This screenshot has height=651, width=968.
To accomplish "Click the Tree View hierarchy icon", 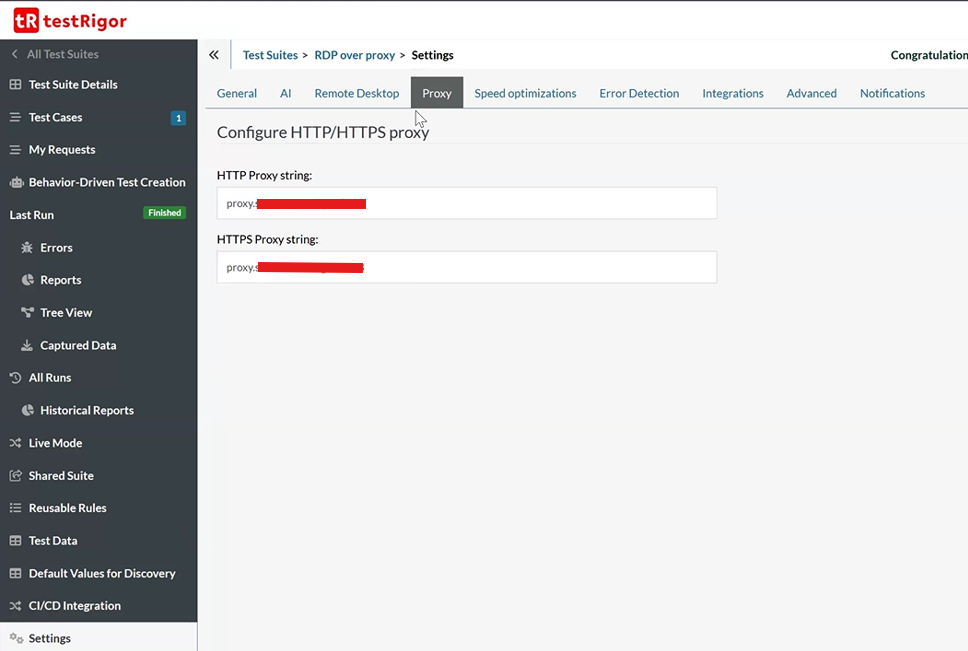I will [27, 313].
